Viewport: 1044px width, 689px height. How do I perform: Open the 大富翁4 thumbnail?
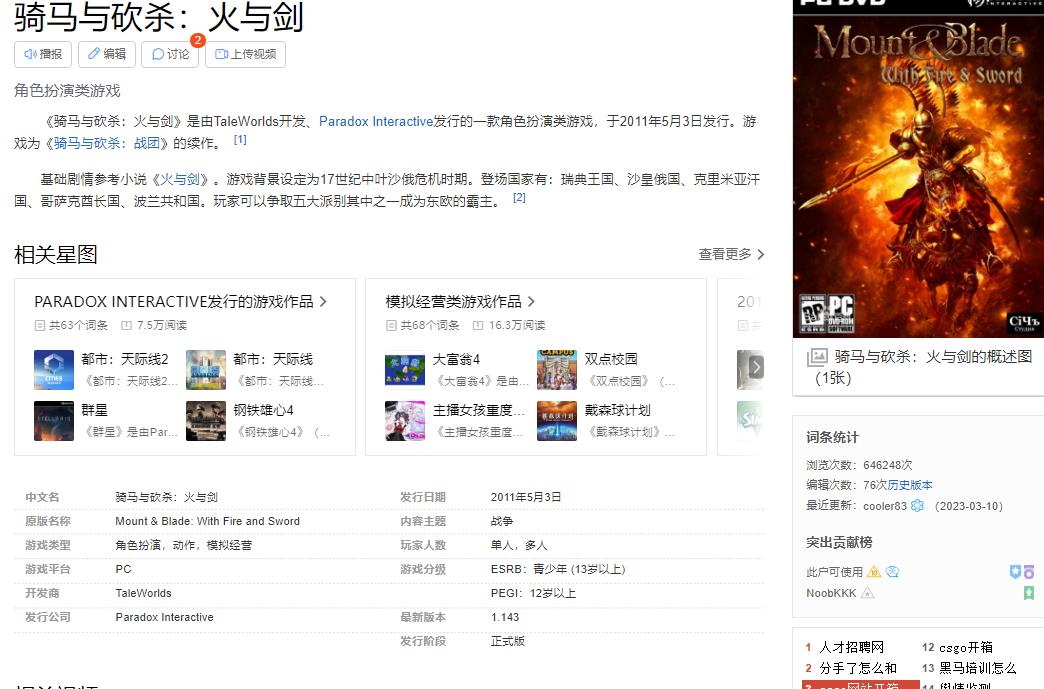pyautogui.click(x=405, y=369)
